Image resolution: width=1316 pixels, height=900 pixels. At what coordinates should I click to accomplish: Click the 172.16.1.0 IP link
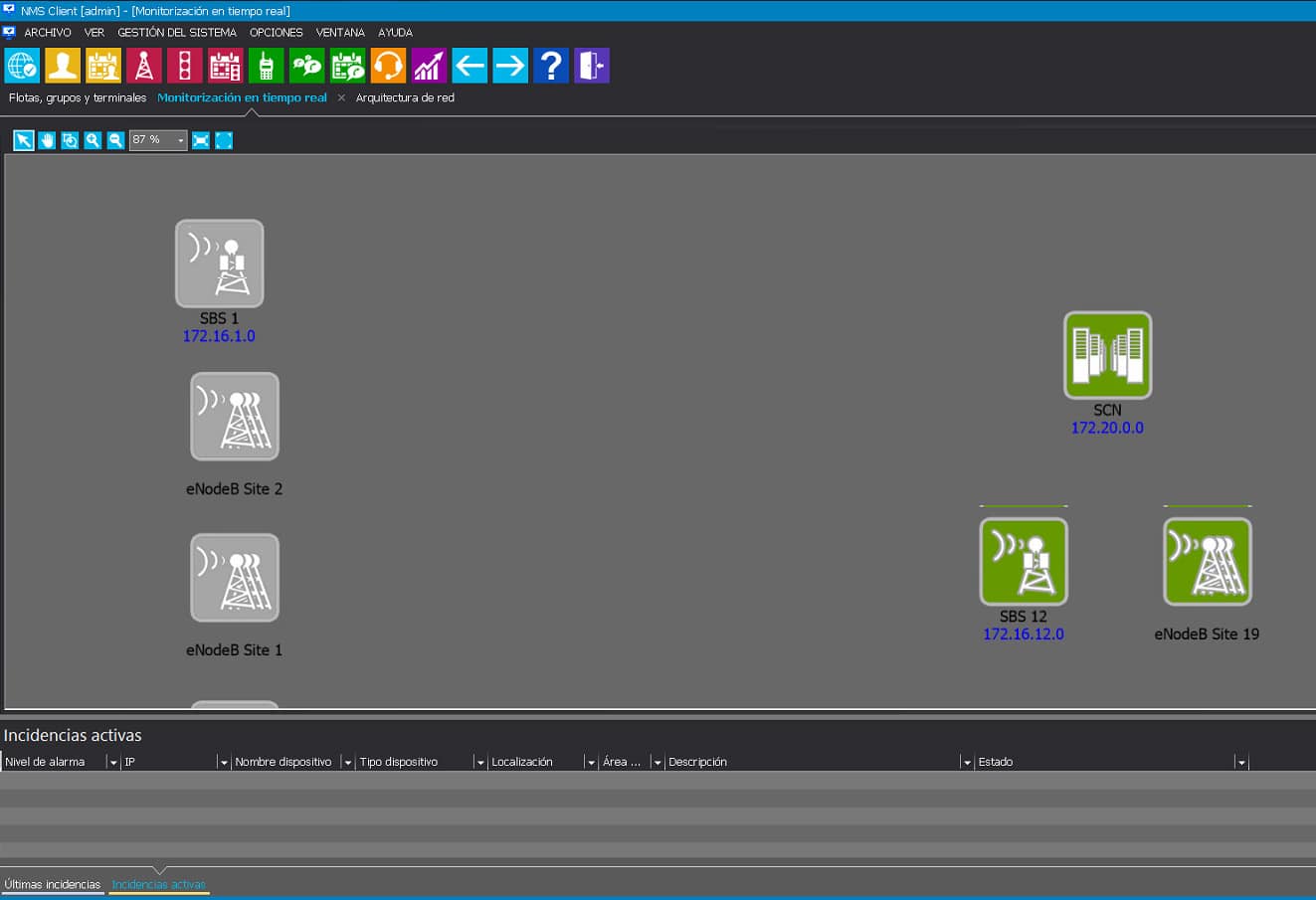(219, 336)
